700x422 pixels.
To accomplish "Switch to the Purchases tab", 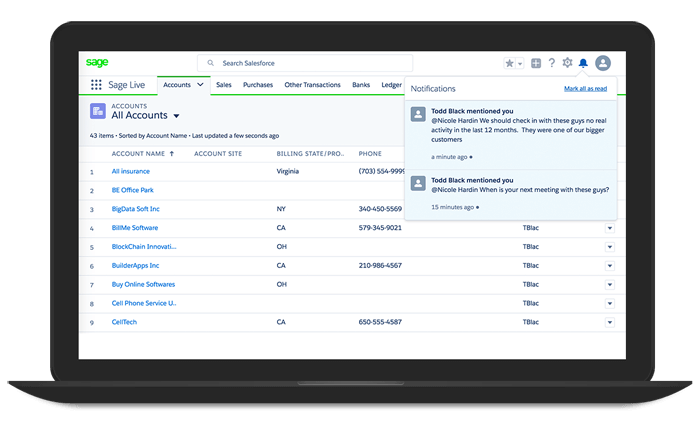I will coord(258,85).
